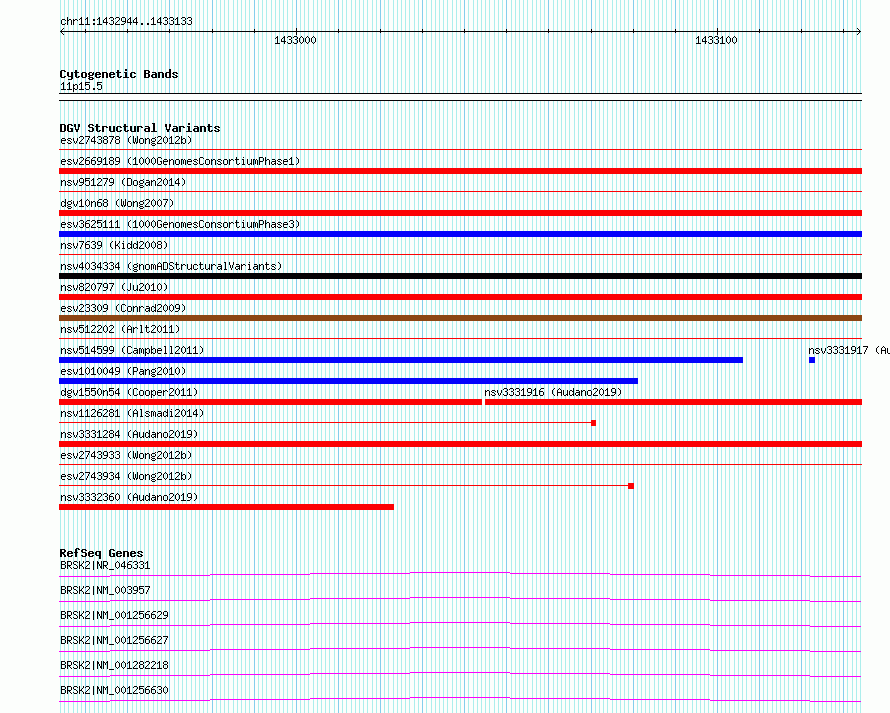Click variant label nsv1126281 (Alsmadi2014)
This screenshot has width=890, height=713.
(x=132, y=413)
